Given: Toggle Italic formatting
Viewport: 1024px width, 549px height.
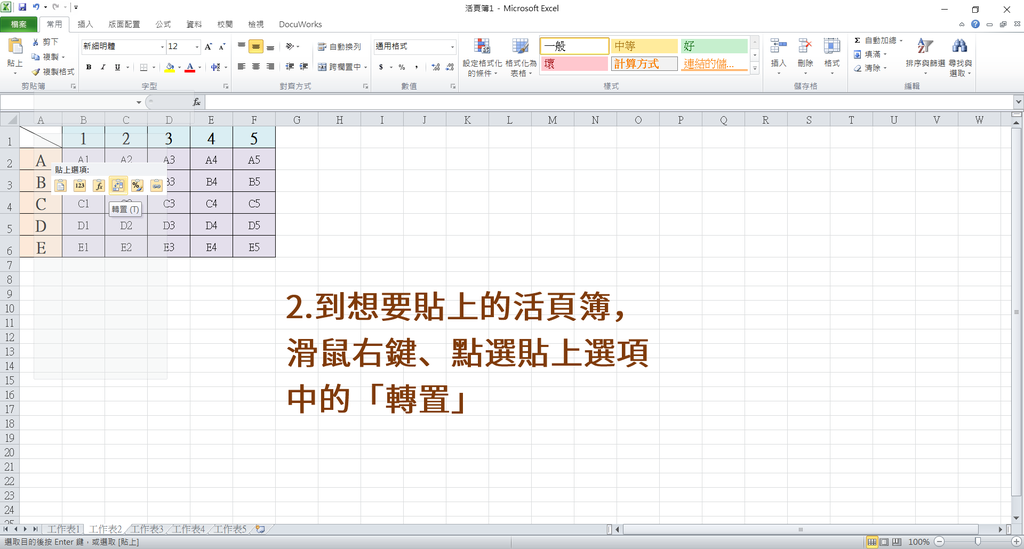Looking at the screenshot, I should click(103, 67).
